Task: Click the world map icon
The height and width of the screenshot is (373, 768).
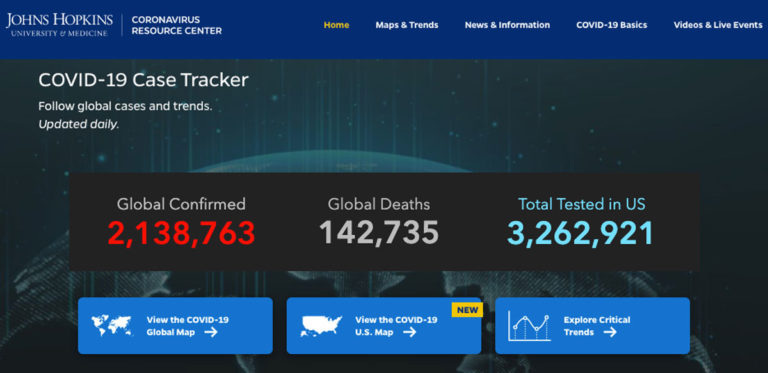Action: (111, 326)
